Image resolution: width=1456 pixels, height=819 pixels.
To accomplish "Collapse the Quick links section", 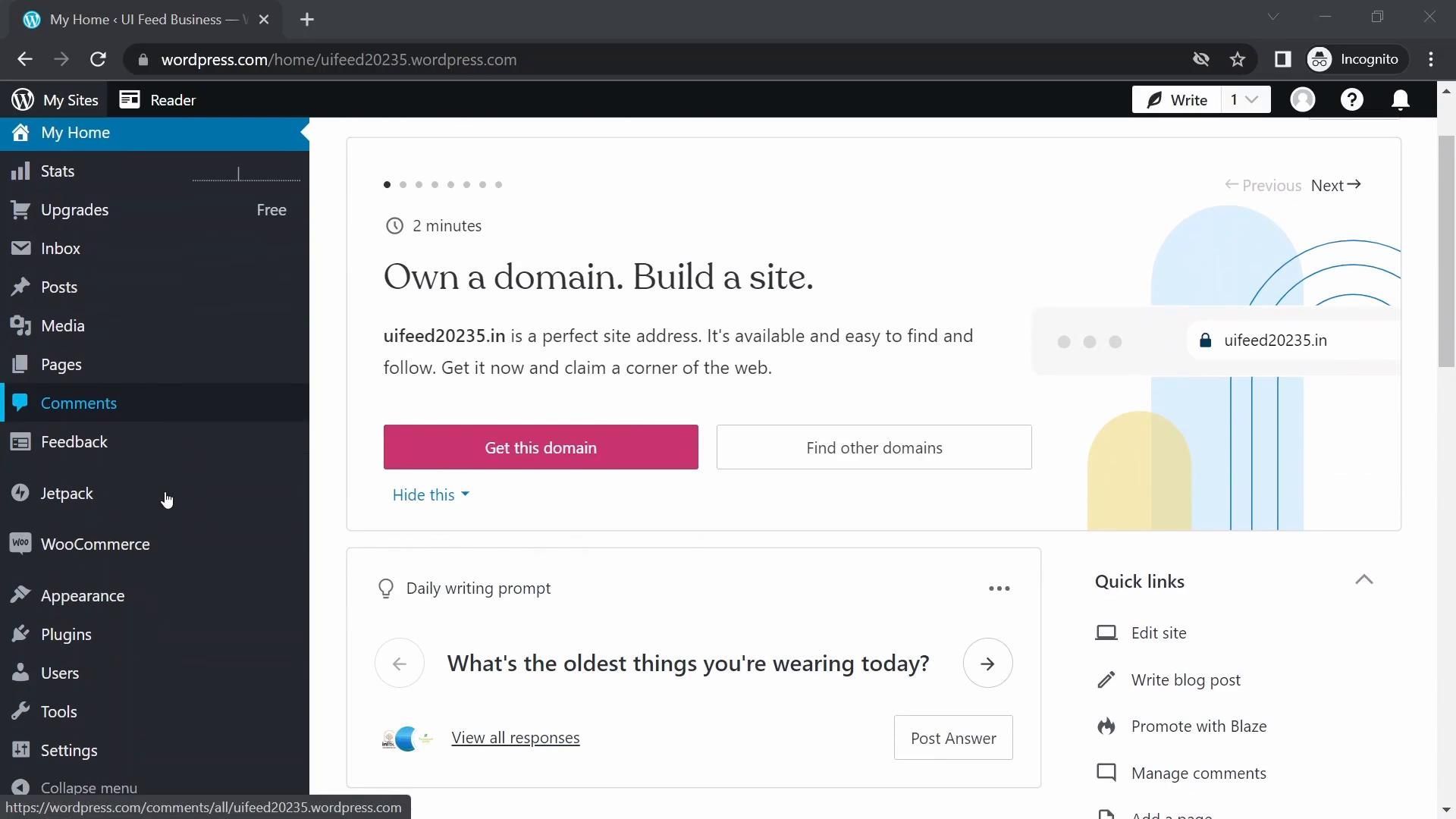I will pyautogui.click(x=1363, y=580).
